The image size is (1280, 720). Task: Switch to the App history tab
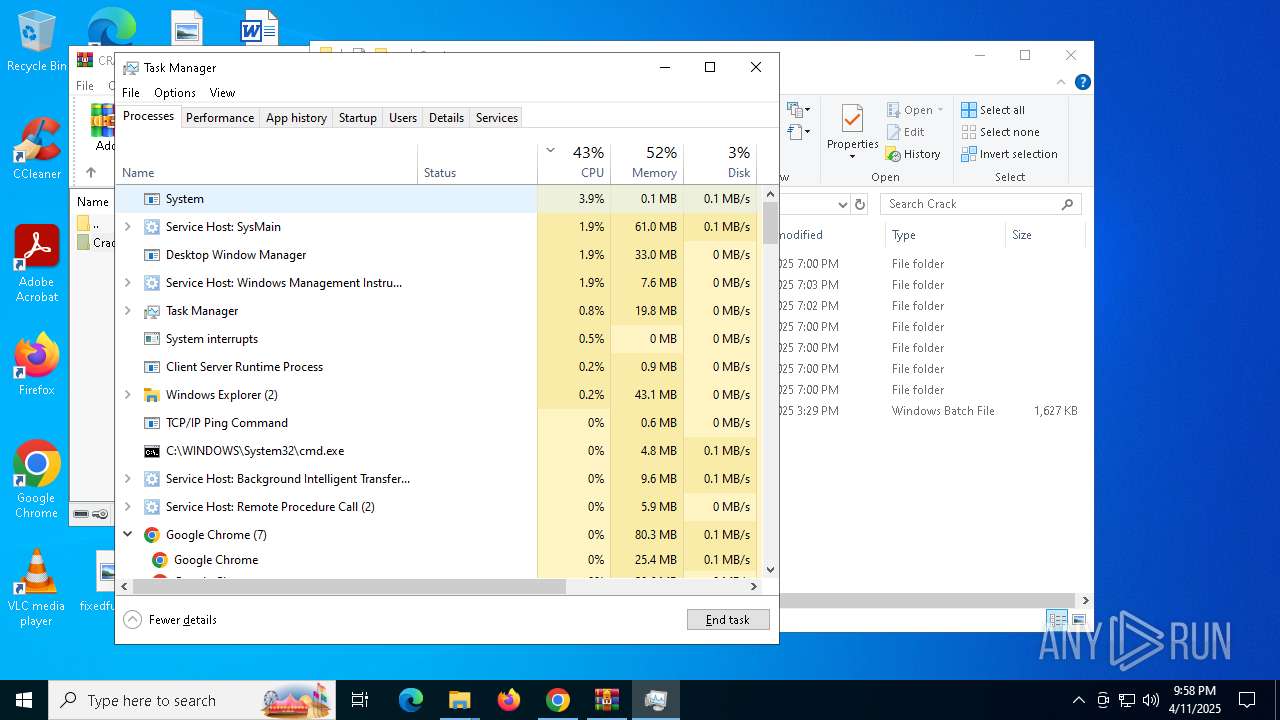[x=296, y=118]
